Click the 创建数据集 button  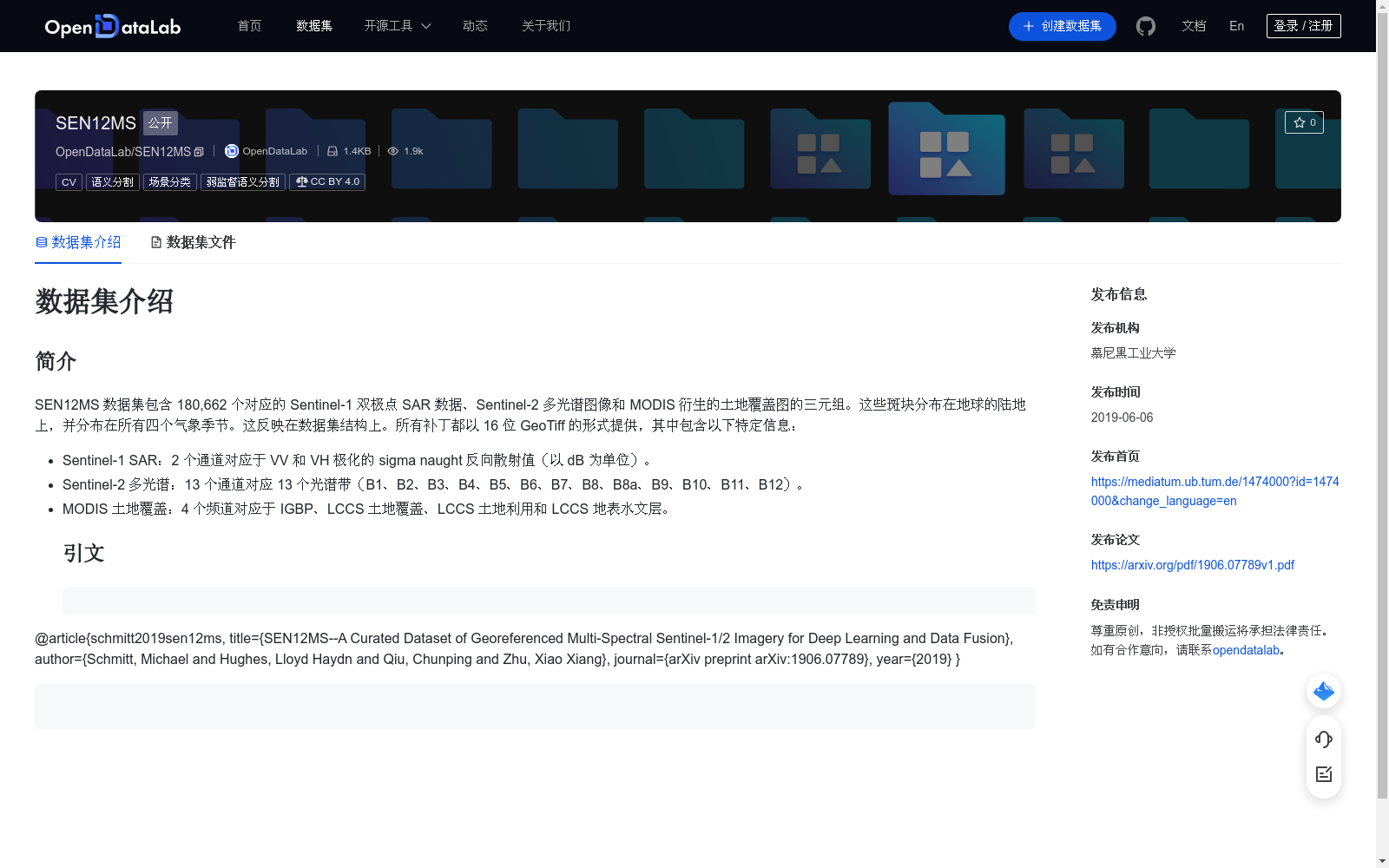coord(1062,26)
